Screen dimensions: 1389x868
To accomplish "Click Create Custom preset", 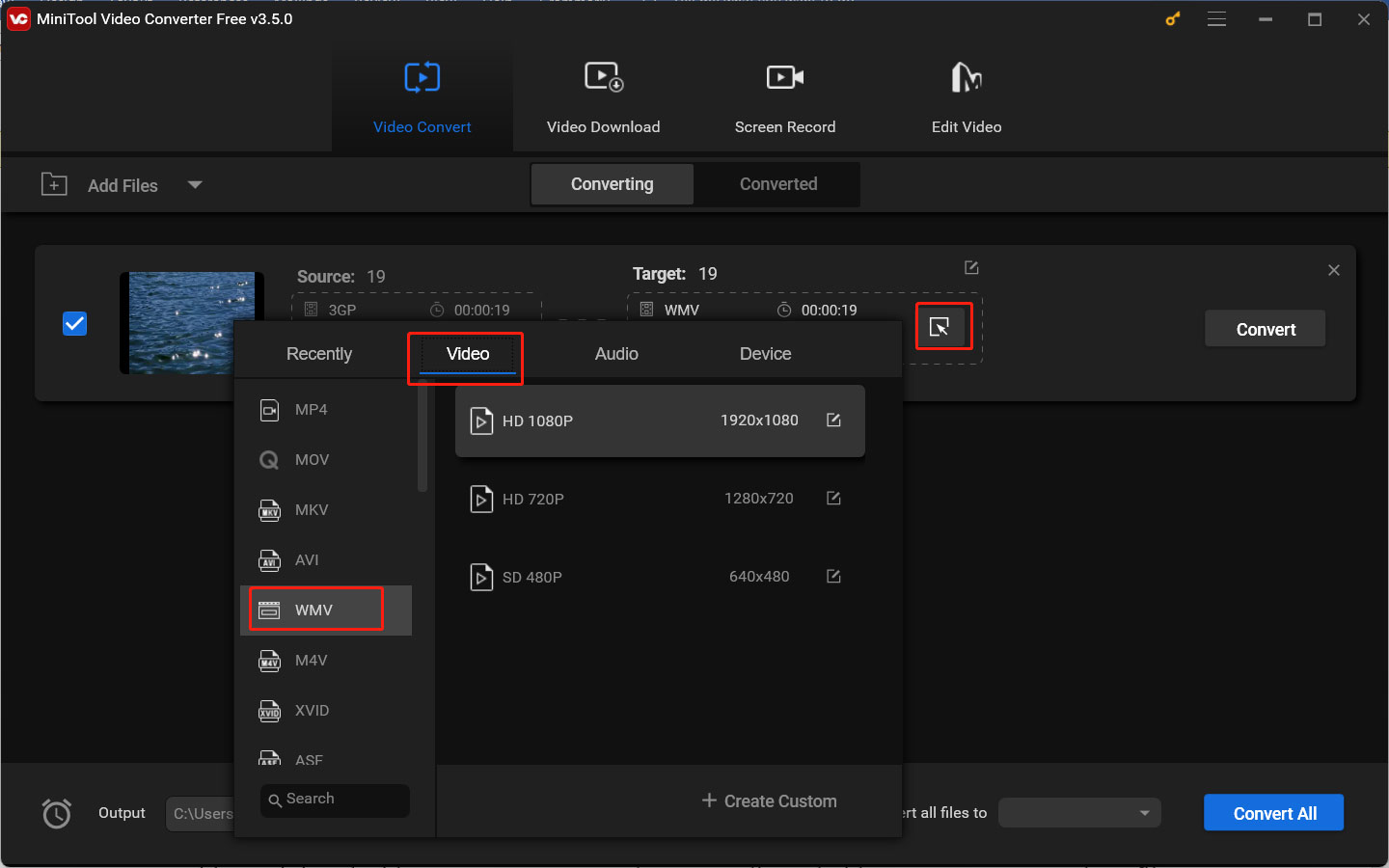I will pos(769,800).
